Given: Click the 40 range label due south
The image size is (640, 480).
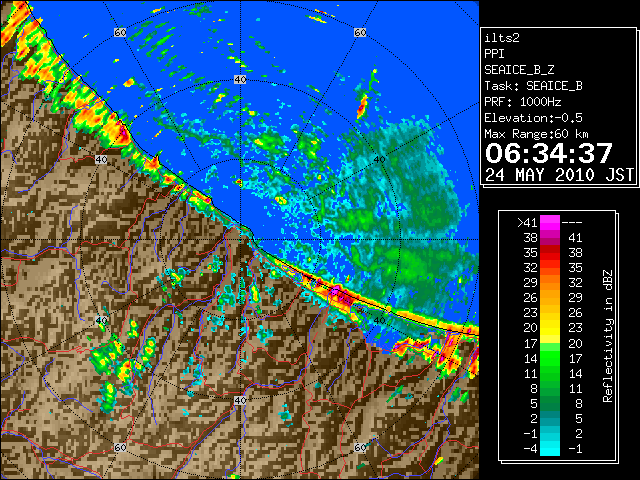Looking at the screenshot, I should coord(240,400).
